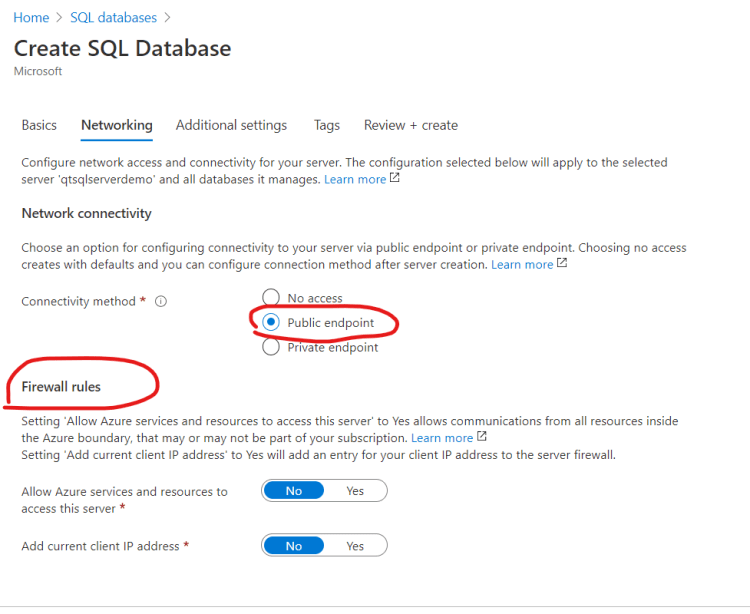Viewport: 750px width, 614px height.
Task: Click the SQL databases breadcrumb link
Action: (x=113, y=18)
